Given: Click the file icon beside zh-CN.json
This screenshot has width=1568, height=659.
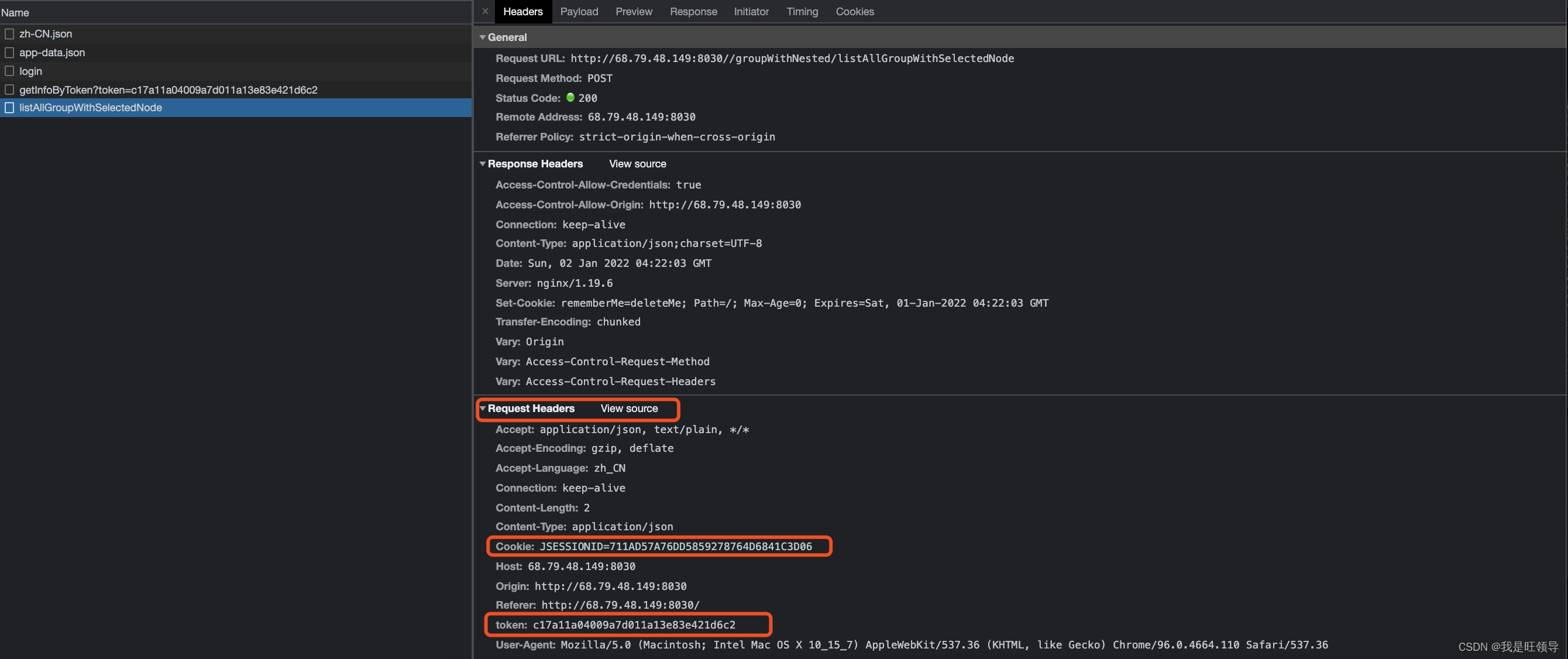Looking at the screenshot, I should pyautogui.click(x=9, y=34).
